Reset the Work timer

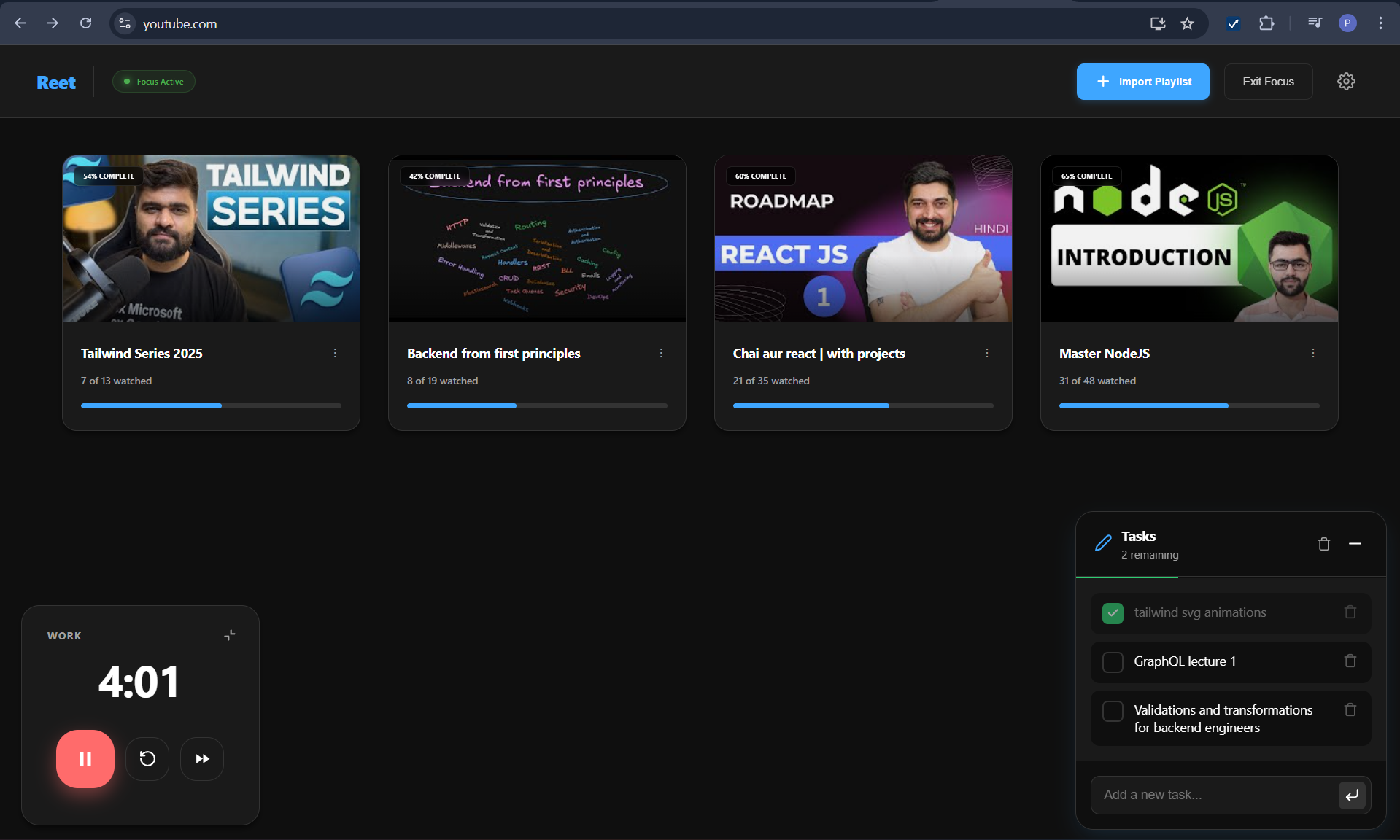coord(147,759)
